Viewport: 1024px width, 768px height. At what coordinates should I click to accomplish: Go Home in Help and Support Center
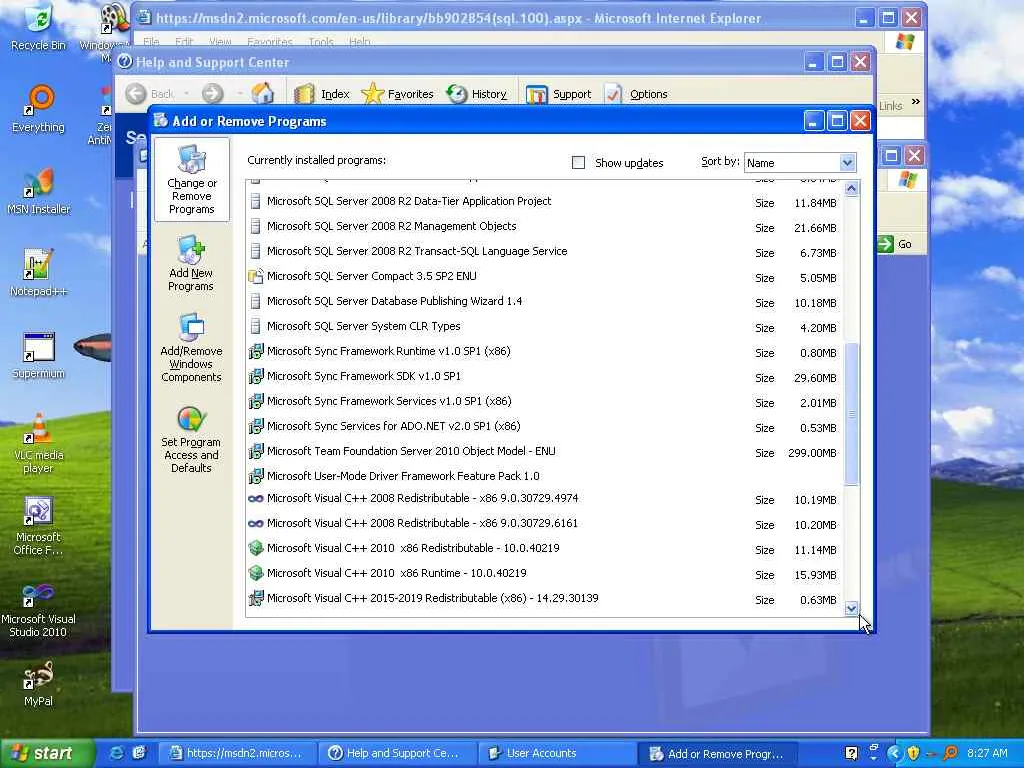(263, 94)
